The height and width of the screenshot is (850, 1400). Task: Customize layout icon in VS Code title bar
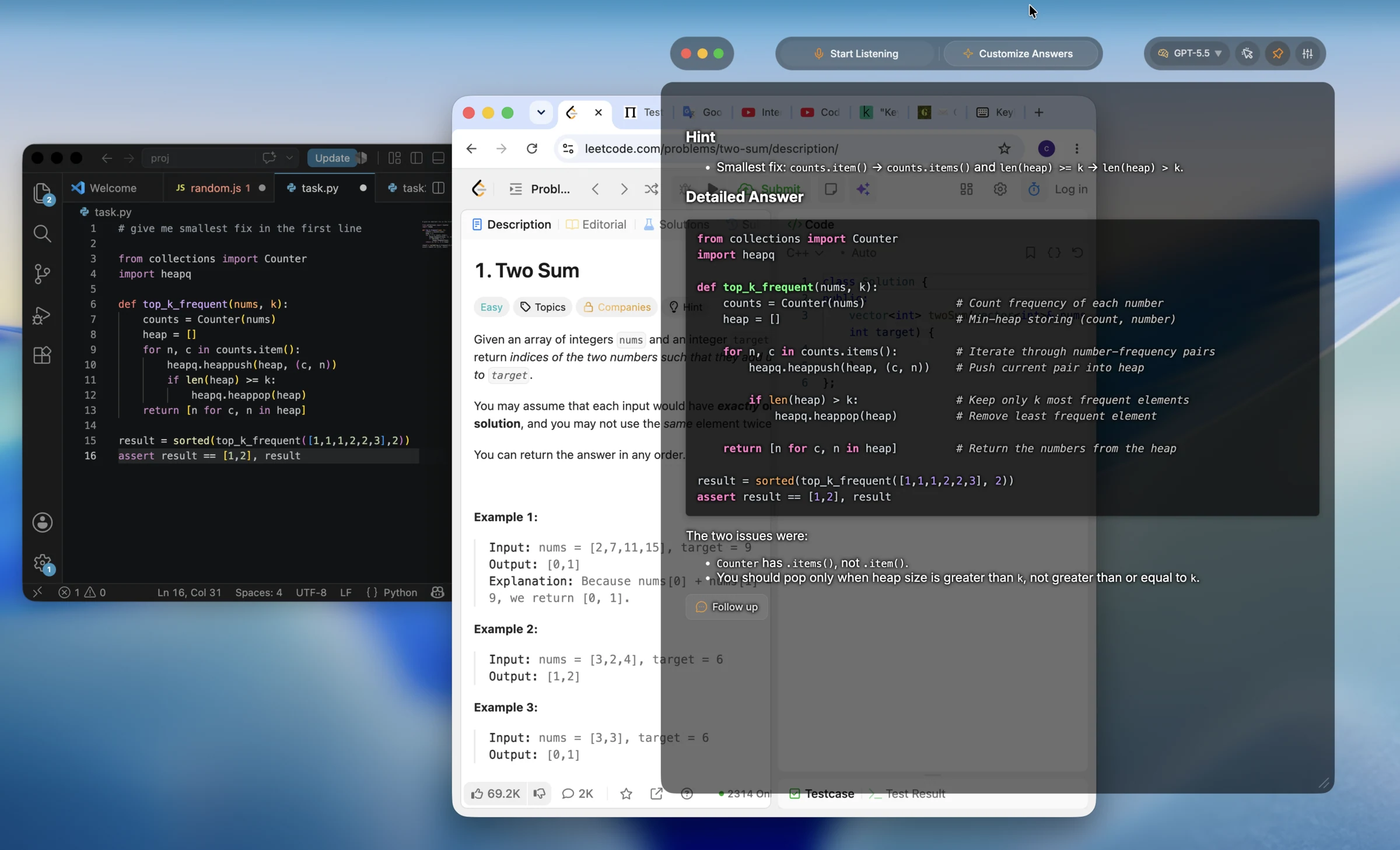tap(394, 158)
